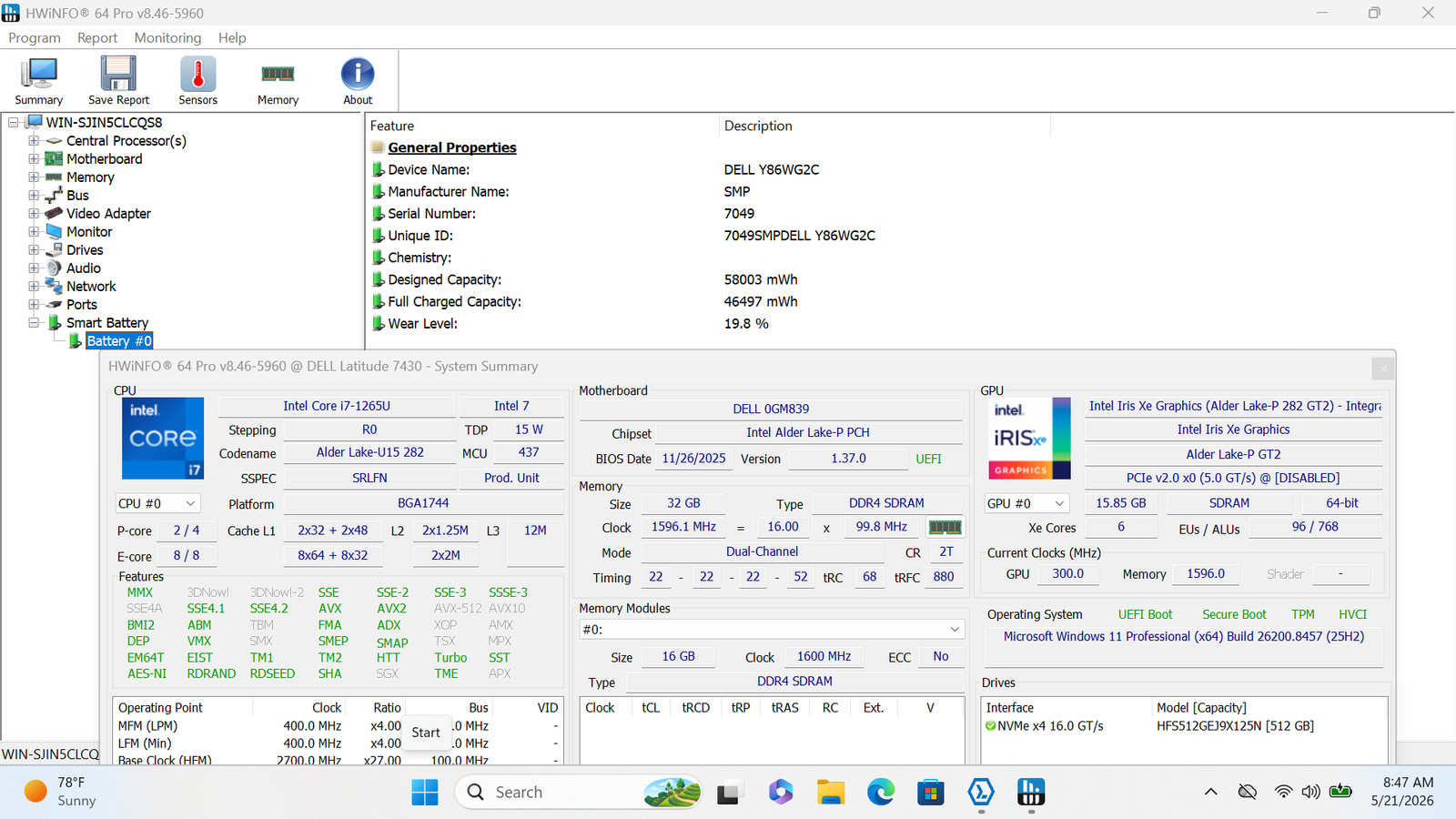Open the Monitoring menu

click(167, 38)
